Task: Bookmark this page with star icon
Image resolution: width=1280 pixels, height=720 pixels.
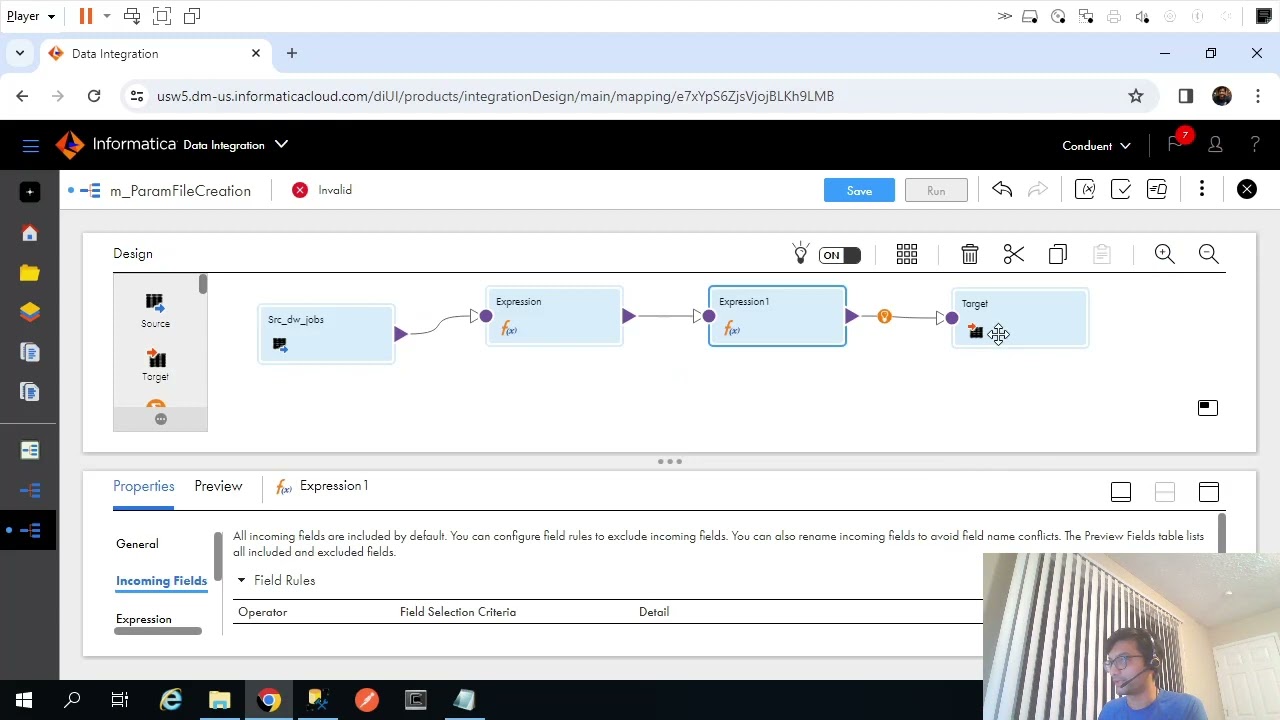Action: pyautogui.click(x=1136, y=96)
